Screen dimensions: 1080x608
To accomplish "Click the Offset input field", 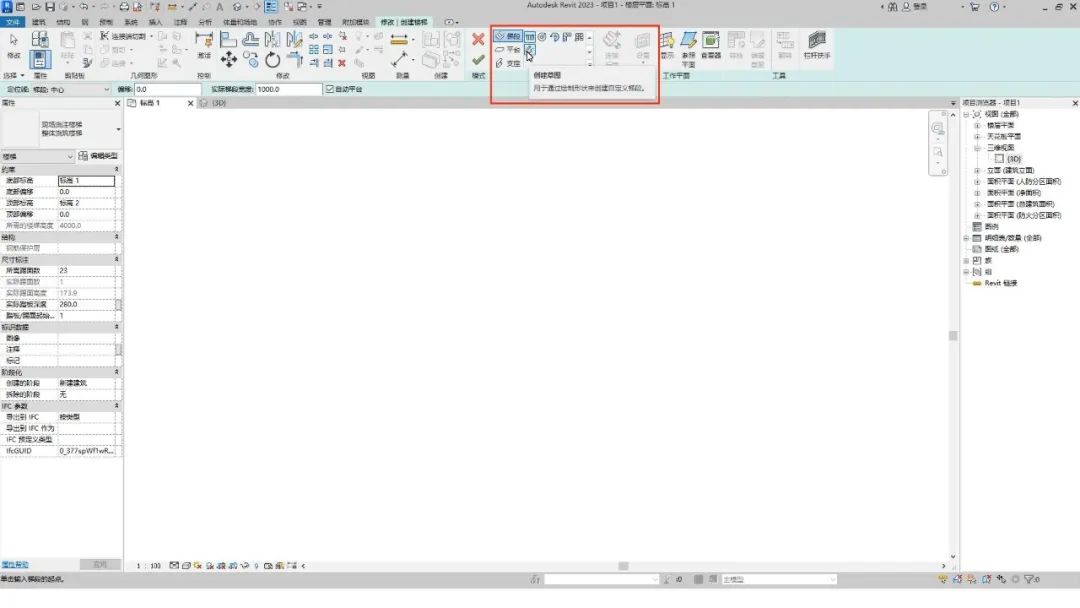I will coord(167,90).
